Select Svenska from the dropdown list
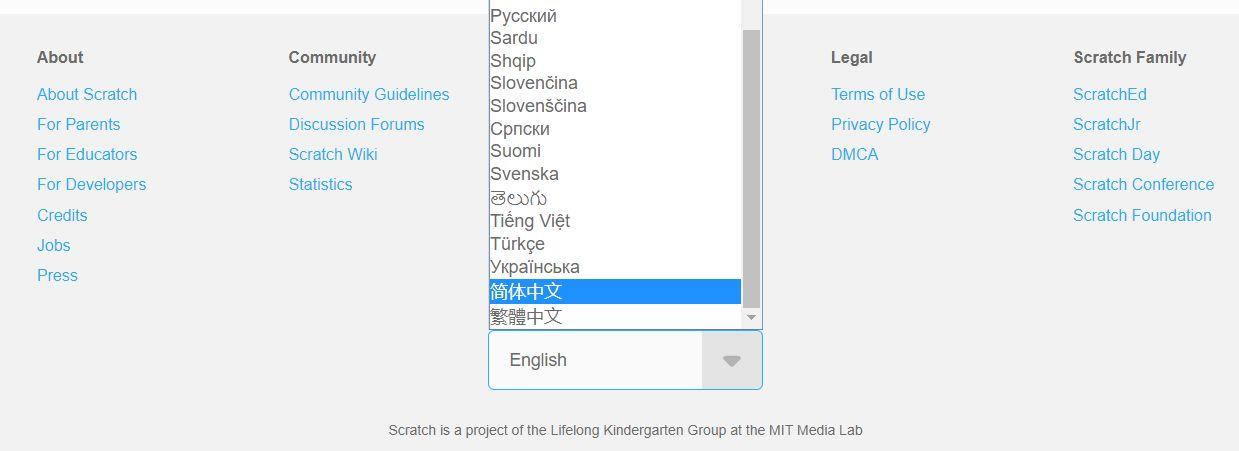This screenshot has height=451, width=1239. click(x=524, y=174)
